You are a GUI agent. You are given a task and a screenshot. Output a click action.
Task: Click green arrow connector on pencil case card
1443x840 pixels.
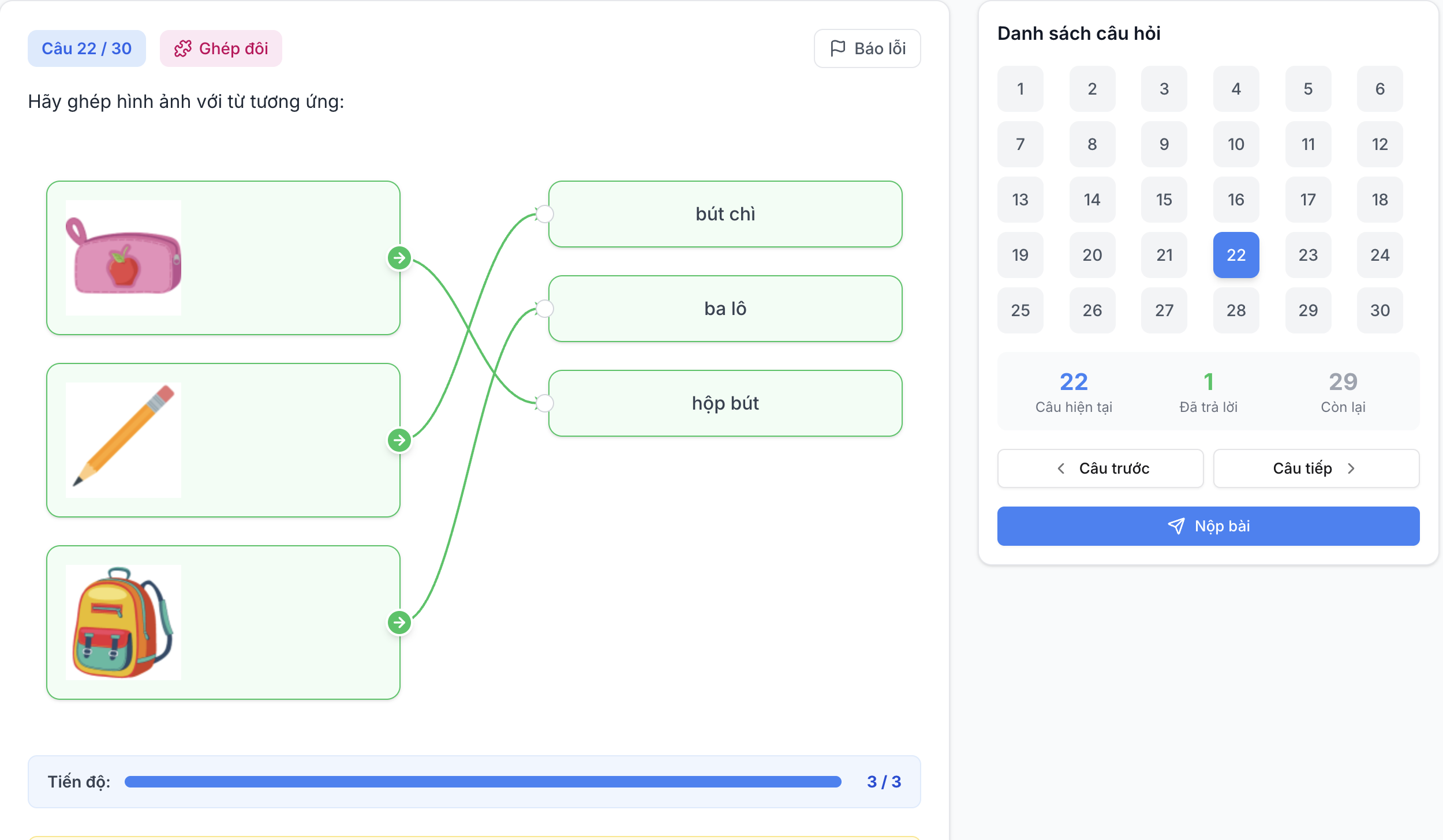(399, 258)
